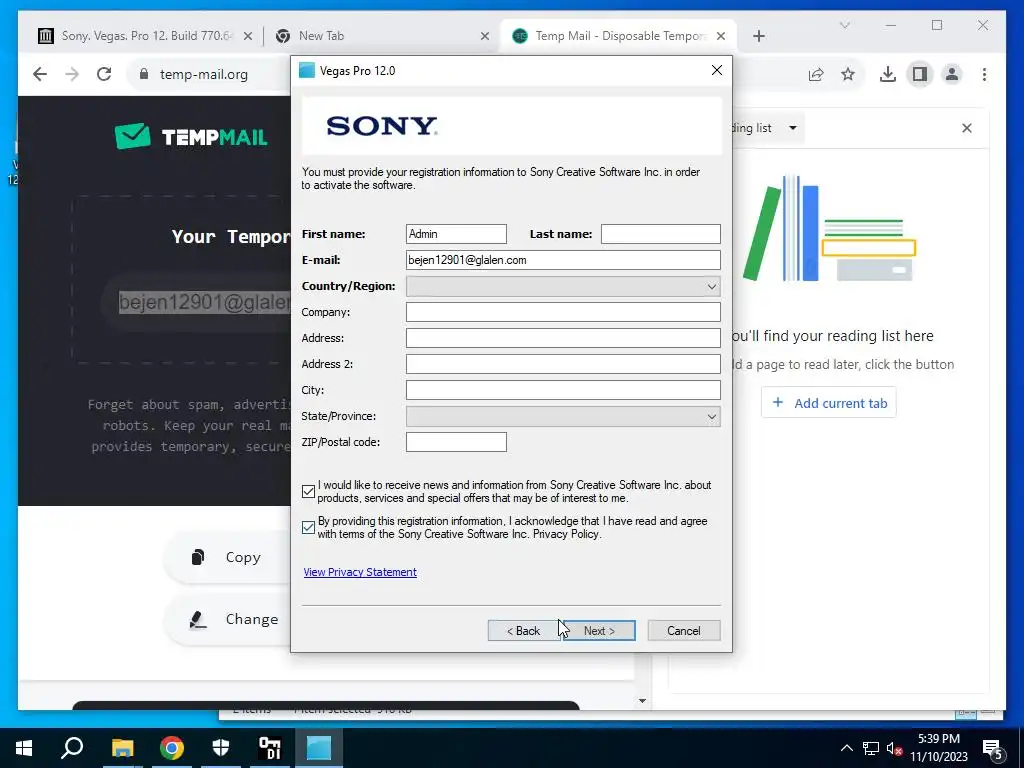Viewport: 1024px width, 768px height.
Task: Click the E-mail input field
Action: [x=563, y=260]
